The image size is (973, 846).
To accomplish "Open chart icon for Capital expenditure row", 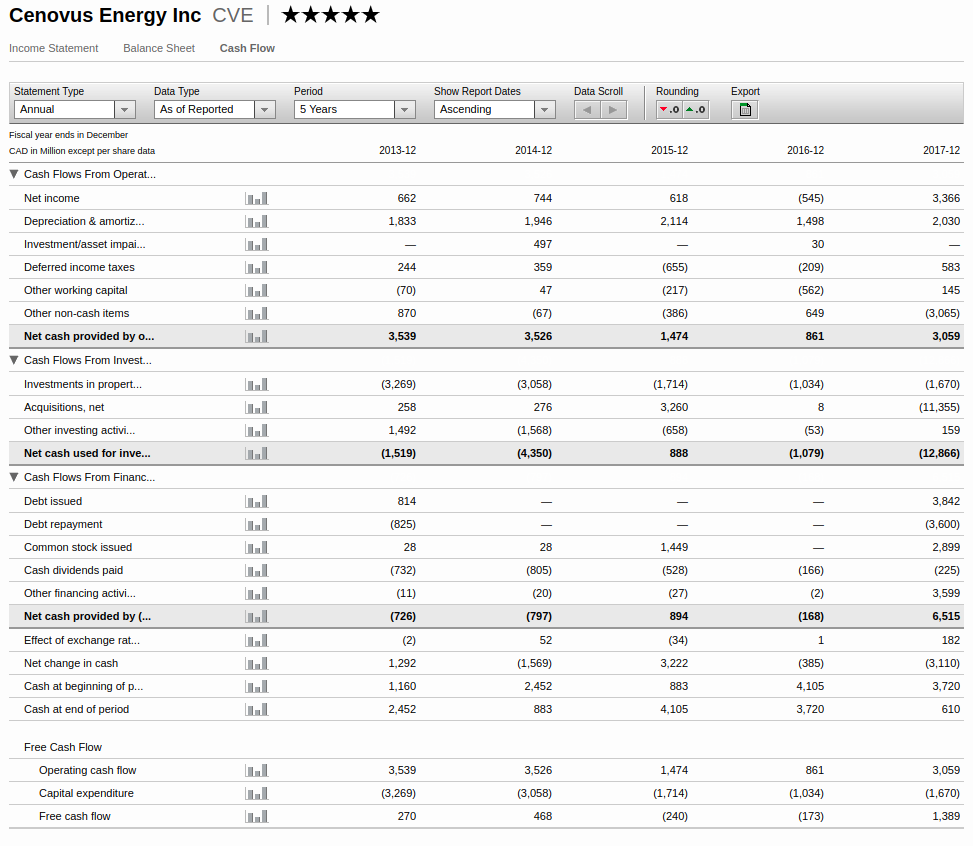I will click(x=257, y=794).
